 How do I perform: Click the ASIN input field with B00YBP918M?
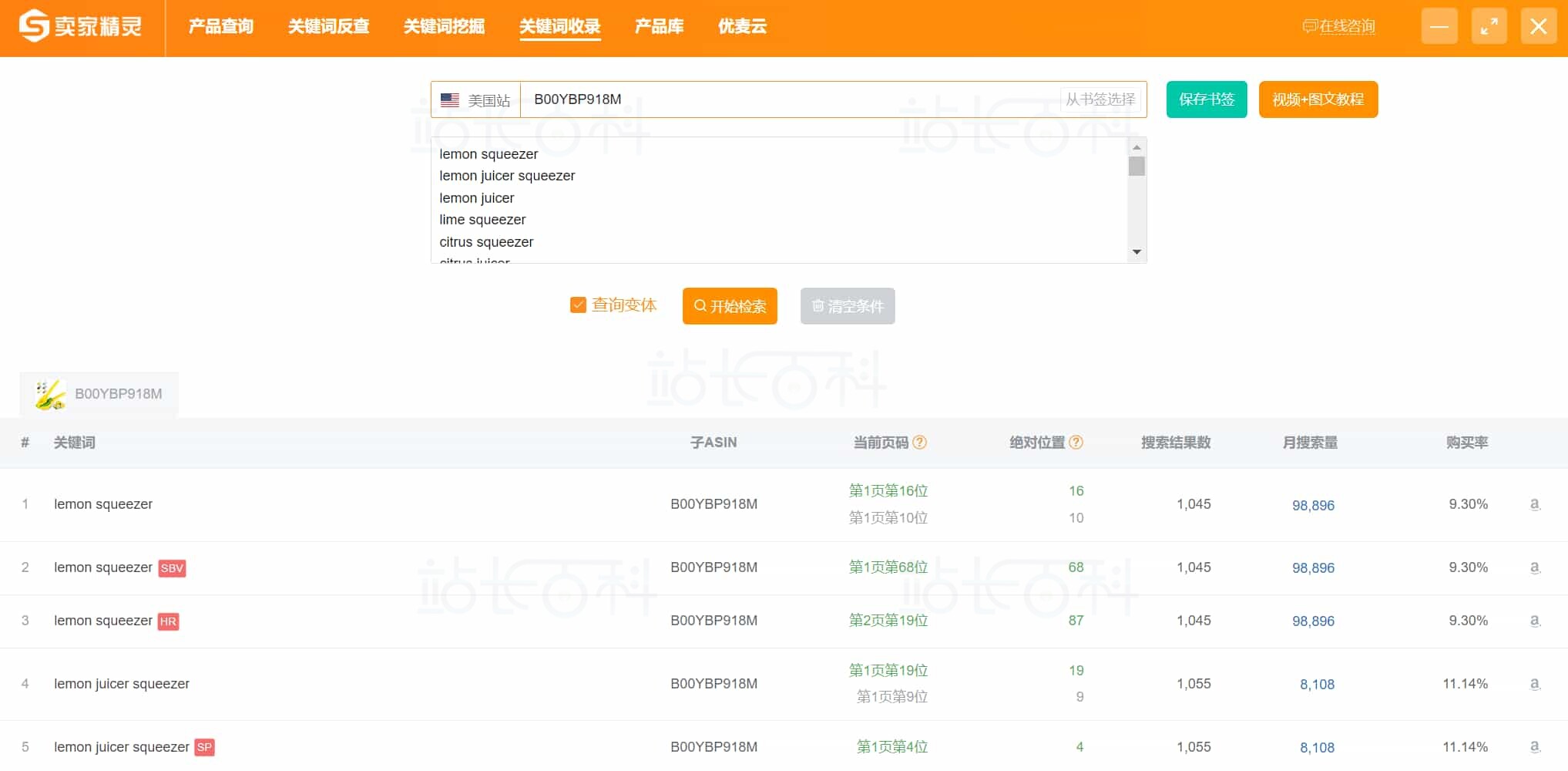(x=790, y=99)
